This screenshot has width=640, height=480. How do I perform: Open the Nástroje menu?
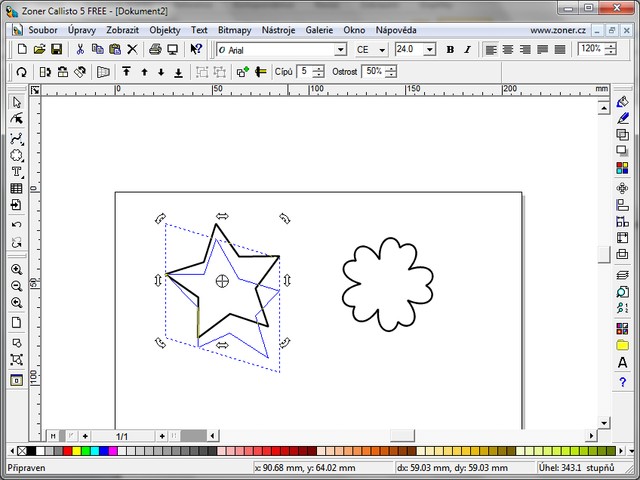point(278,30)
